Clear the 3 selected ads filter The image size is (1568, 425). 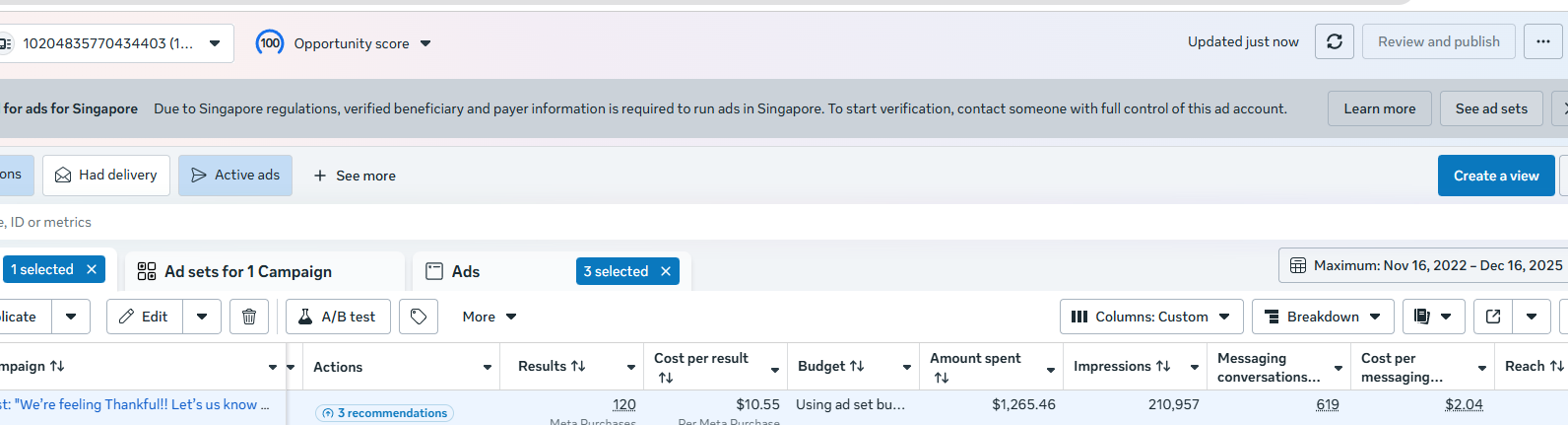(666, 271)
